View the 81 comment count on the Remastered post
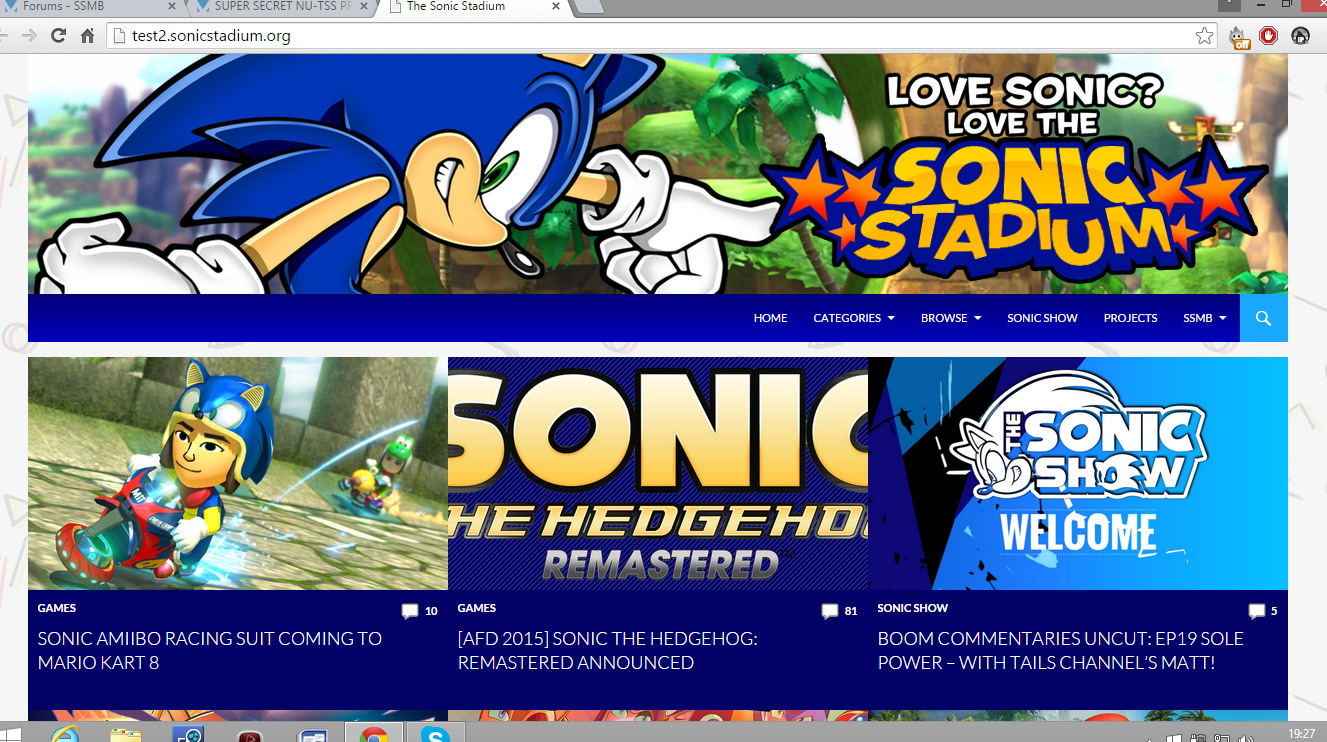The height and width of the screenshot is (742, 1327). click(x=851, y=611)
